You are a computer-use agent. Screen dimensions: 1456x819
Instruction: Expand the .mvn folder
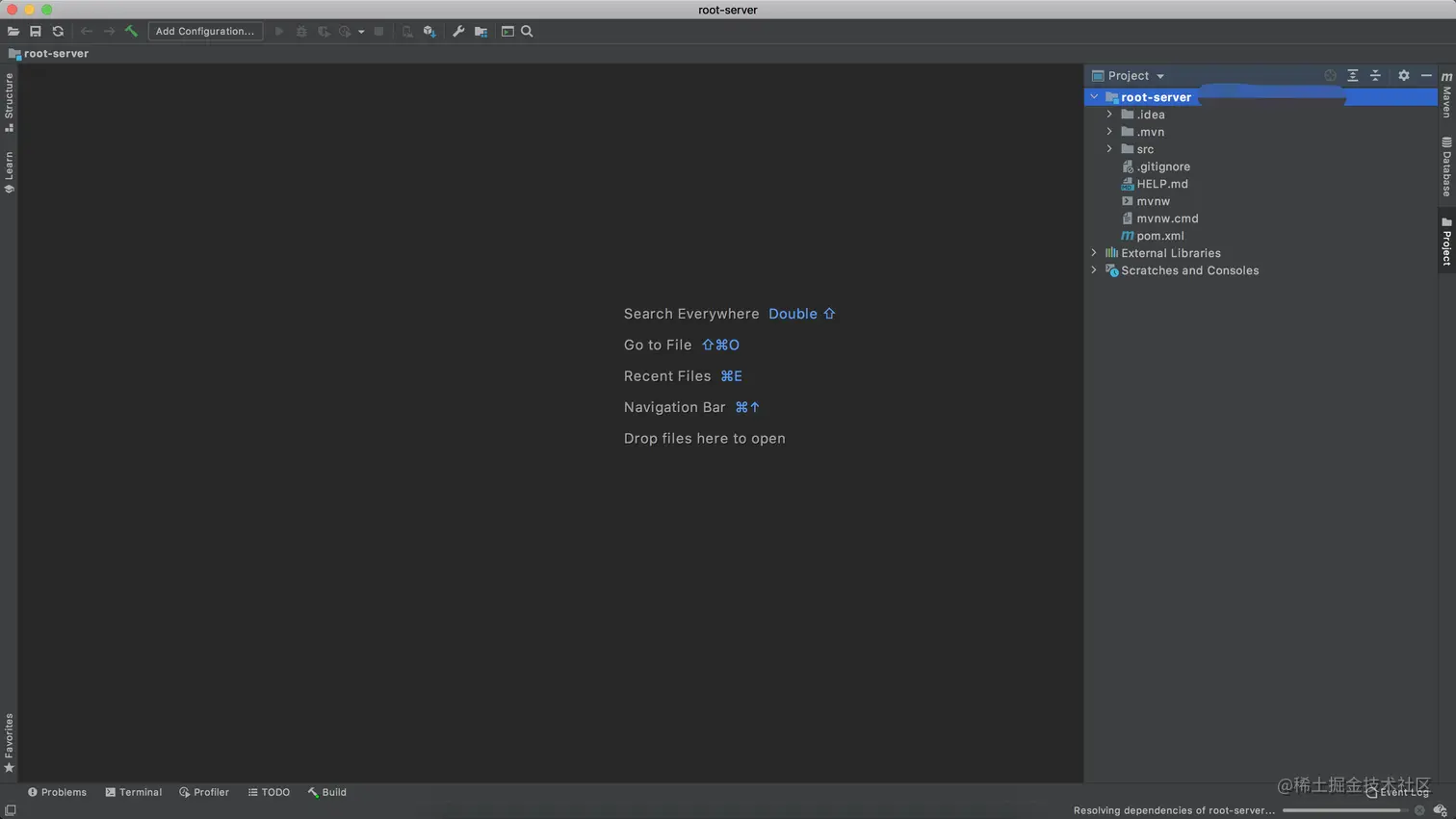(1109, 132)
